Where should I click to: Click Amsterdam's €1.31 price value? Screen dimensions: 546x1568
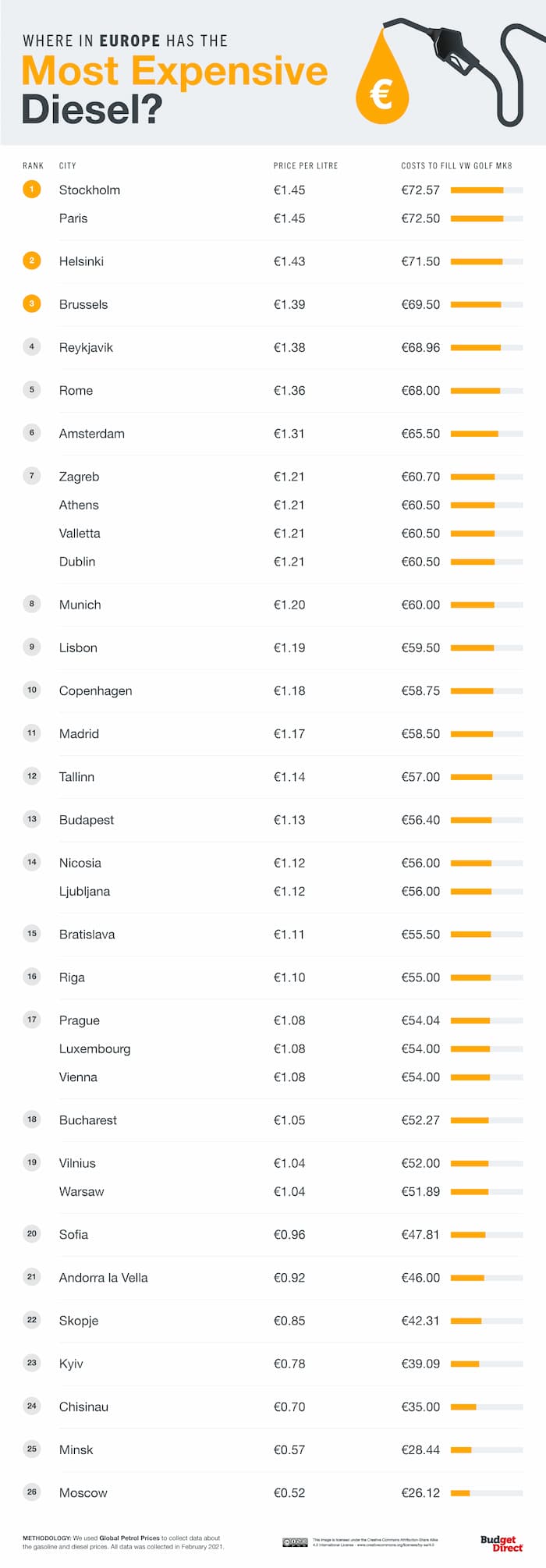click(x=289, y=434)
